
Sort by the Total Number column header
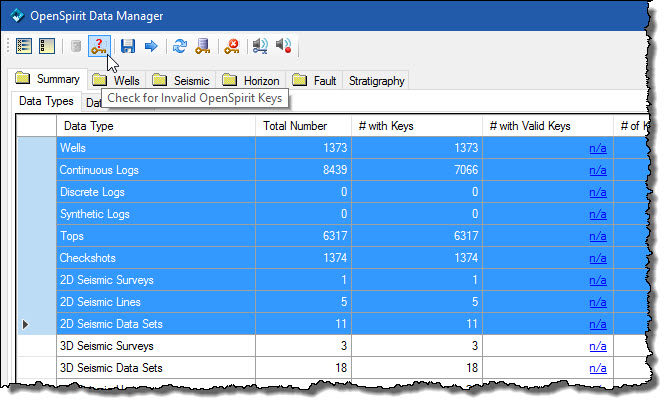click(x=304, y=126)
